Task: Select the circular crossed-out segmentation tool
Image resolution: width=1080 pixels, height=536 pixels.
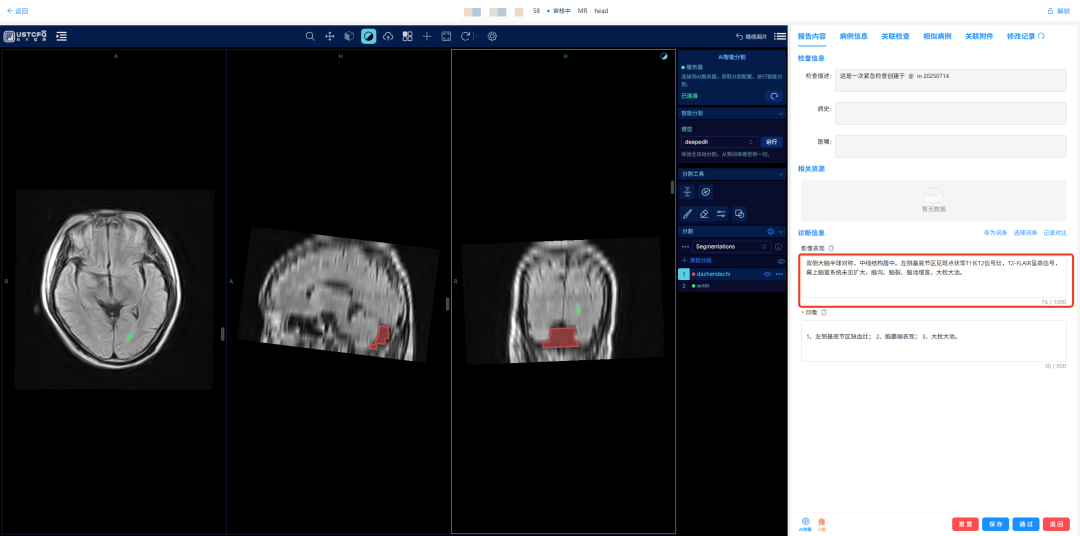Action: [x=705, y=192]
